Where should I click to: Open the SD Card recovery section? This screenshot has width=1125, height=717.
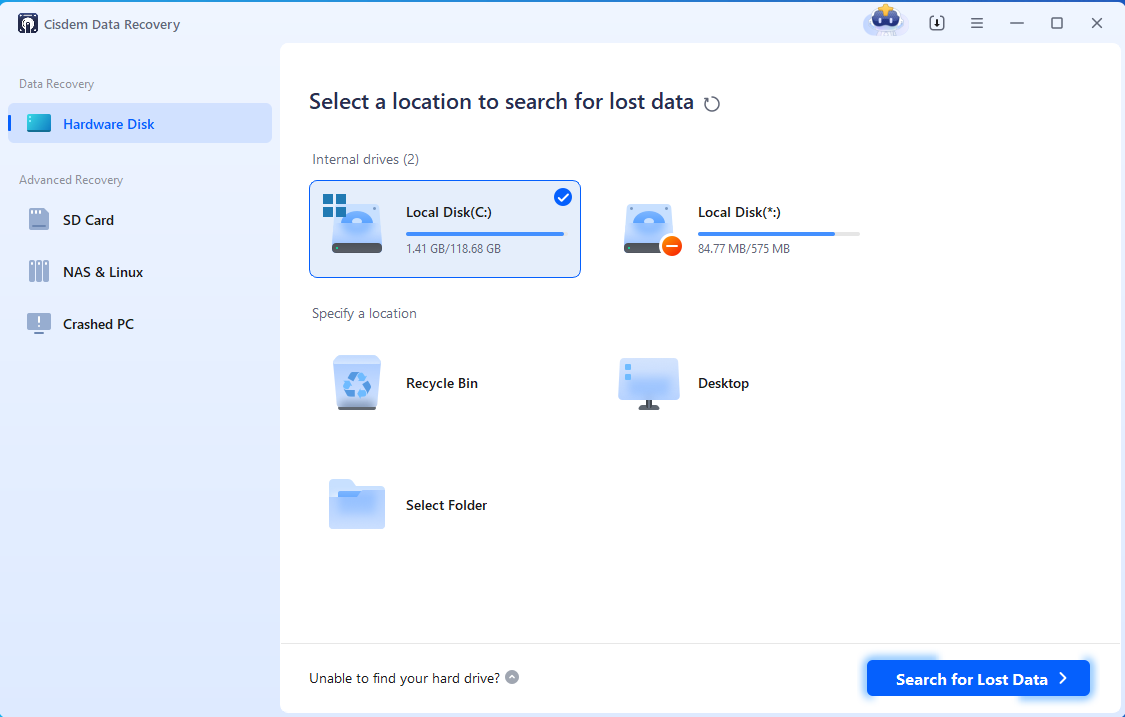click(88, 220)
